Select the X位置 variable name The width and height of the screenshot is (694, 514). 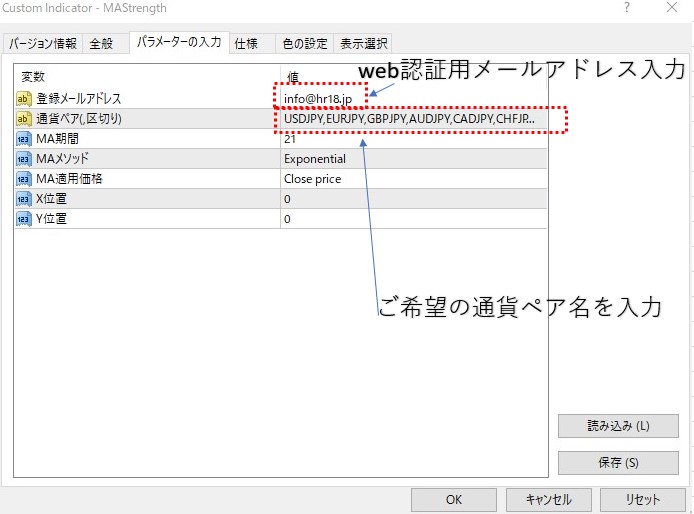tap(51, 198)
